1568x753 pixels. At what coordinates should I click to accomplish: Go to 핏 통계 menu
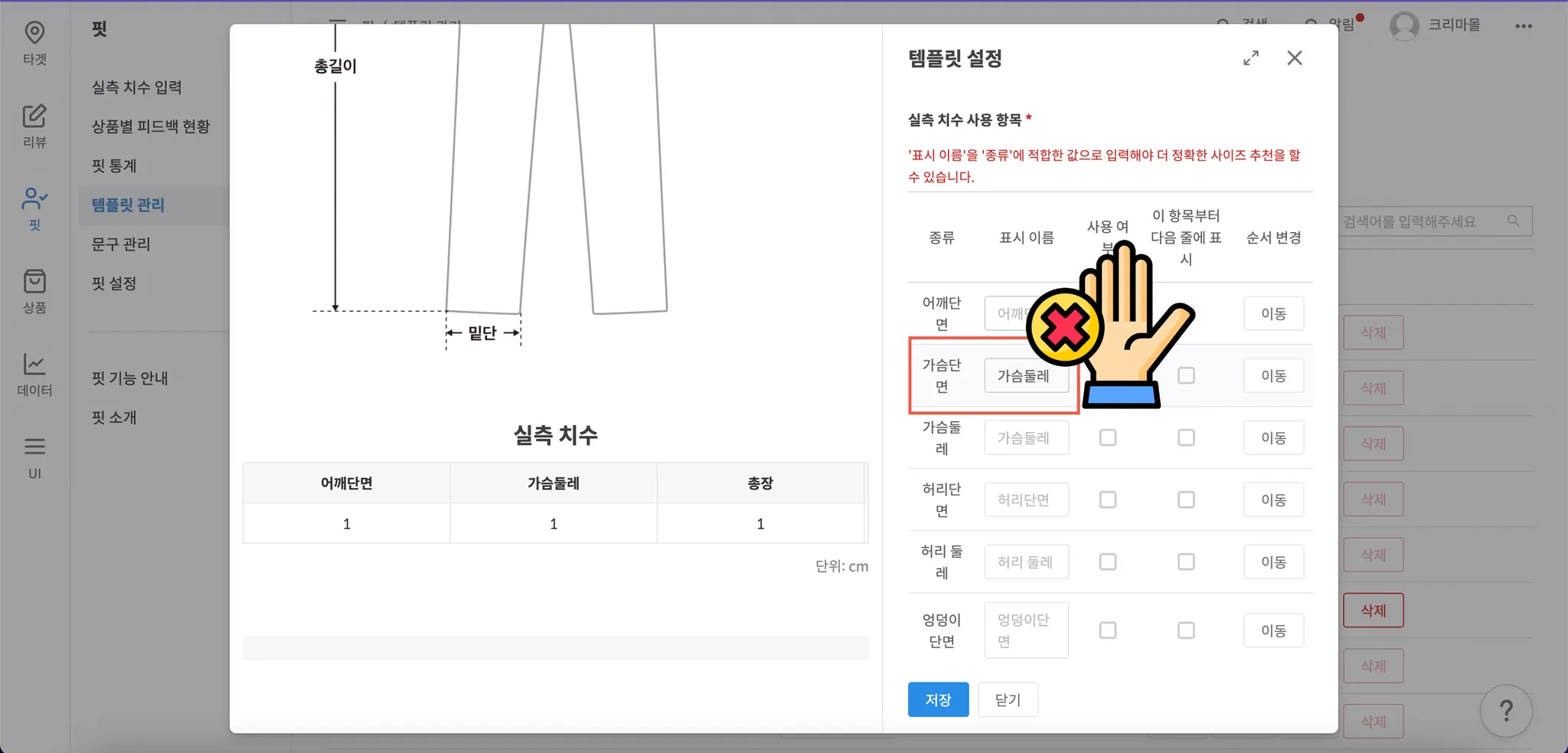point(114,165)
